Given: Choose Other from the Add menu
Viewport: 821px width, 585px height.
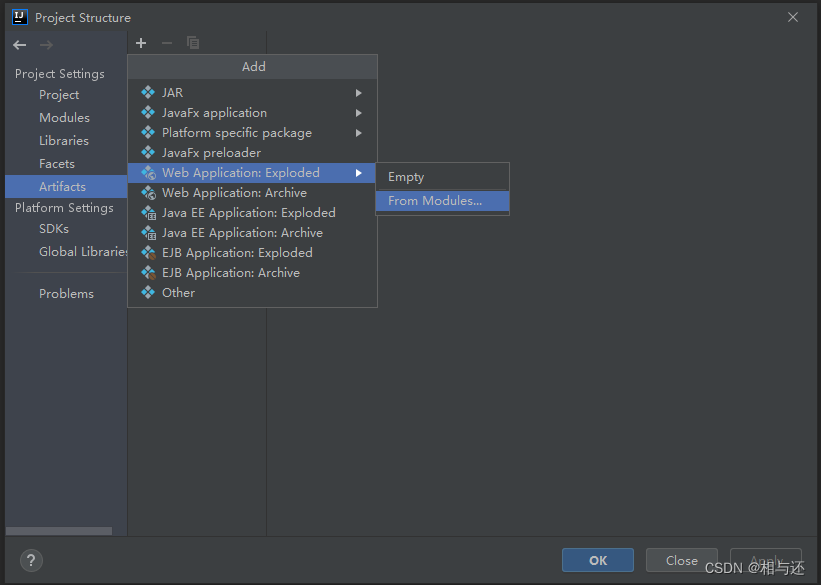Looking at the screenshot, I should point(252,292).
